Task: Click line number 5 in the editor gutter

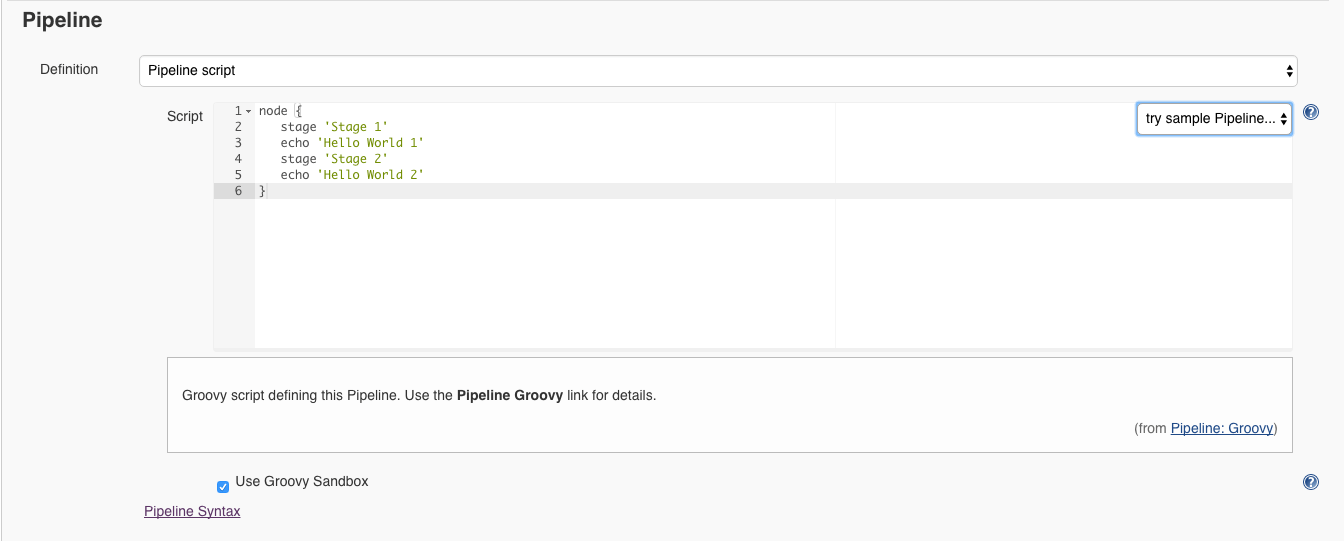Action: point(238,175)
